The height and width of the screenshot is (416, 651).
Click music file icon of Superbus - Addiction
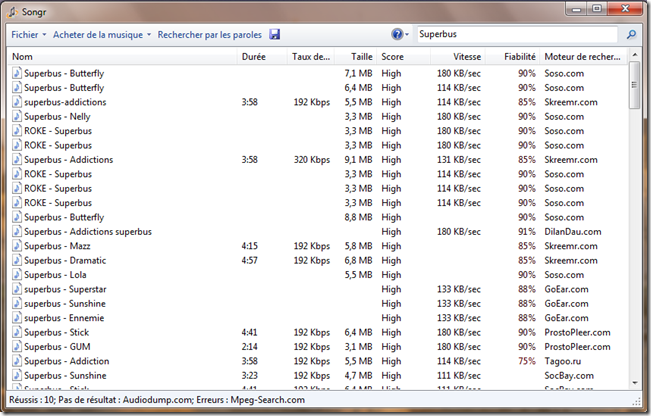(17, 361)
